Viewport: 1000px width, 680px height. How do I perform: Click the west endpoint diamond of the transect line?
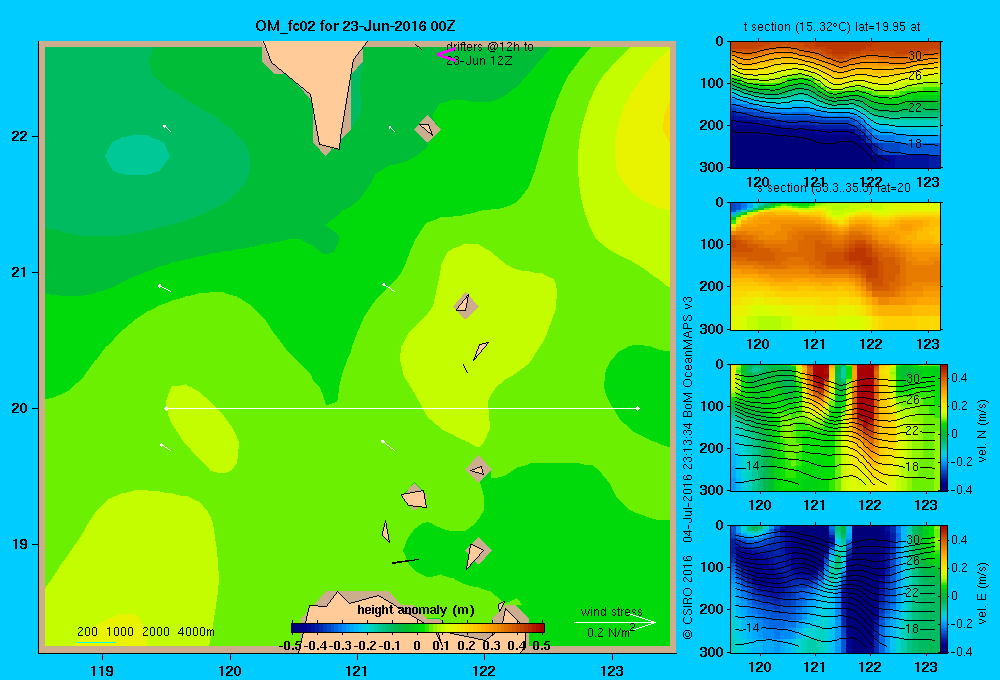click(x=166, y=408)
